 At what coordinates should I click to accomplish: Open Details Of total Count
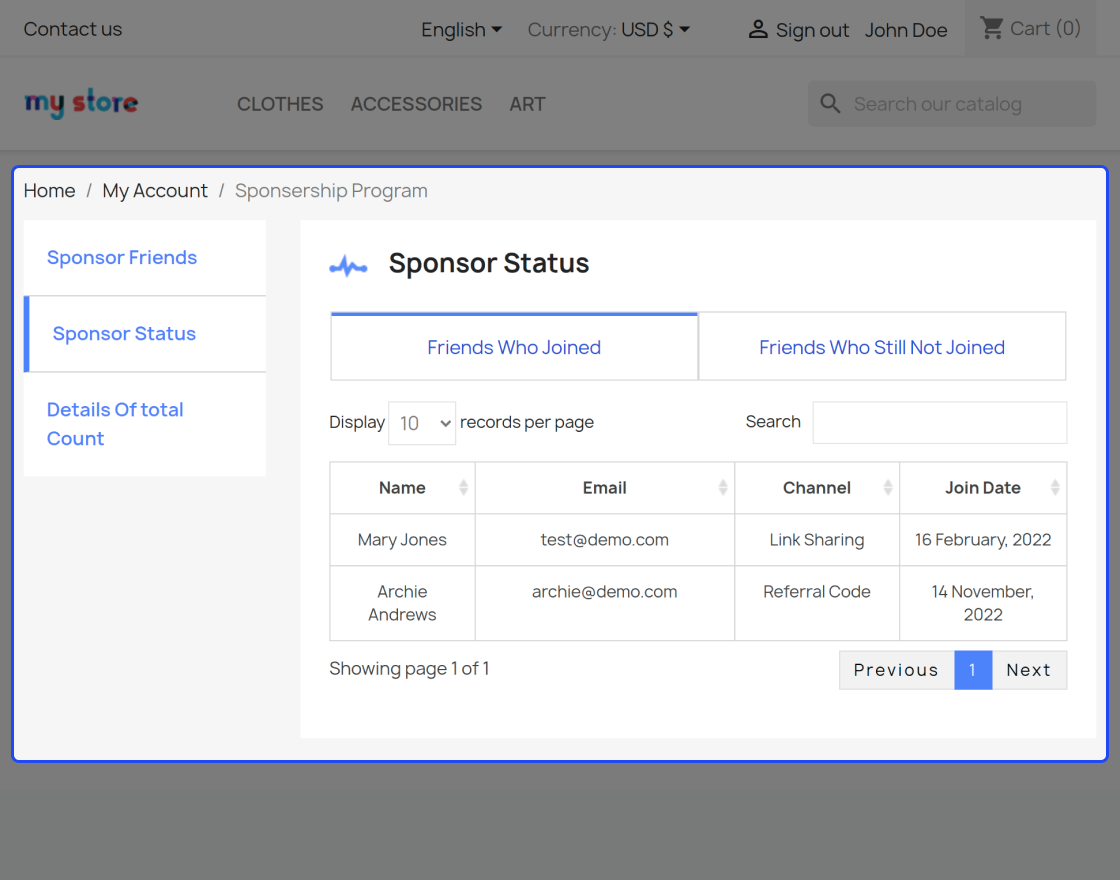[x=145, y=424]
